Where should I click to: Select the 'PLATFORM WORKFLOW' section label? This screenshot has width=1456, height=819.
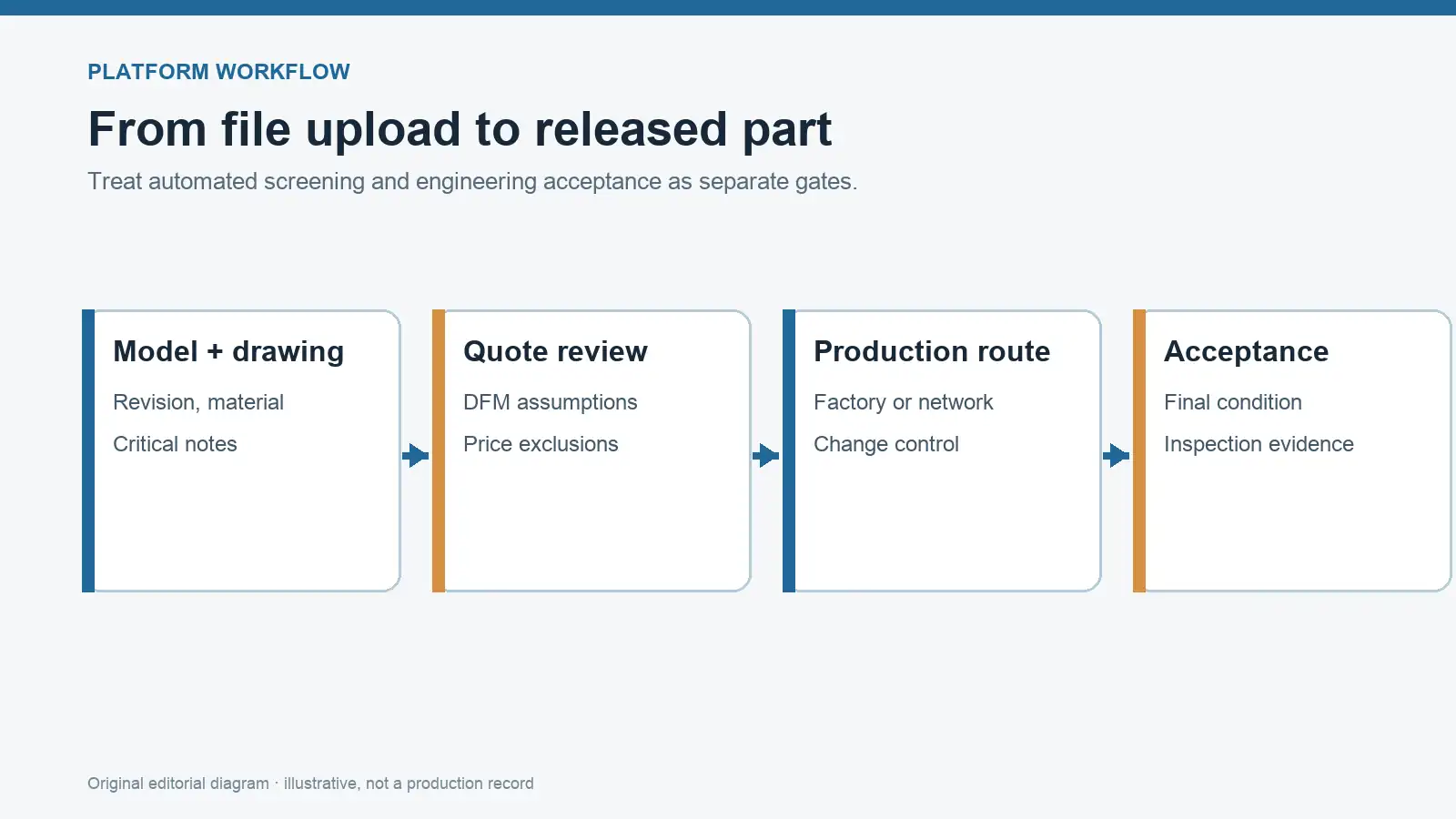218,72
